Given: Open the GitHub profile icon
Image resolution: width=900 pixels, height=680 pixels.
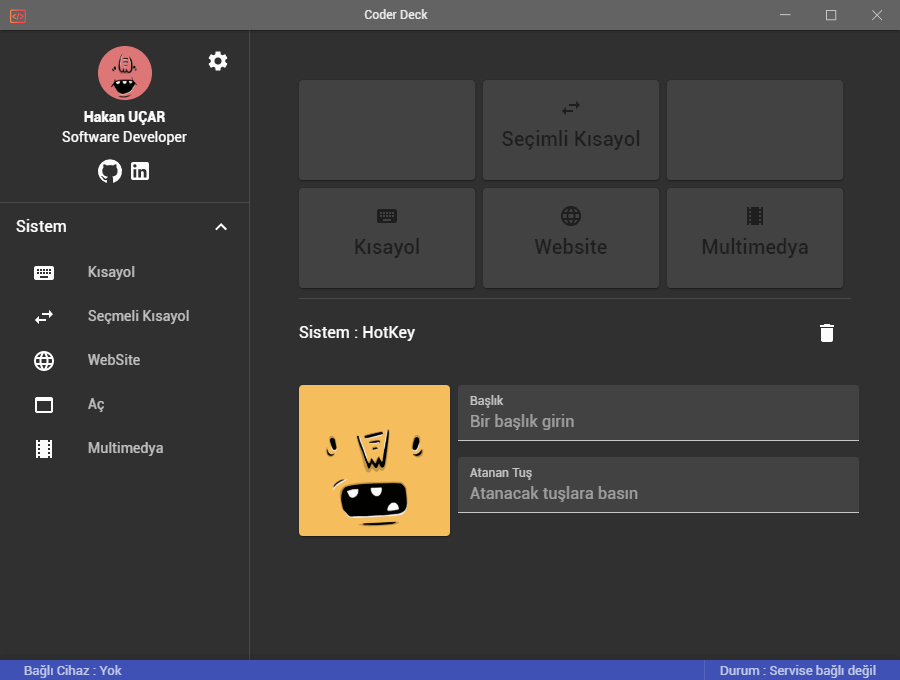Looking at the screenshot, I should (110, 171).
